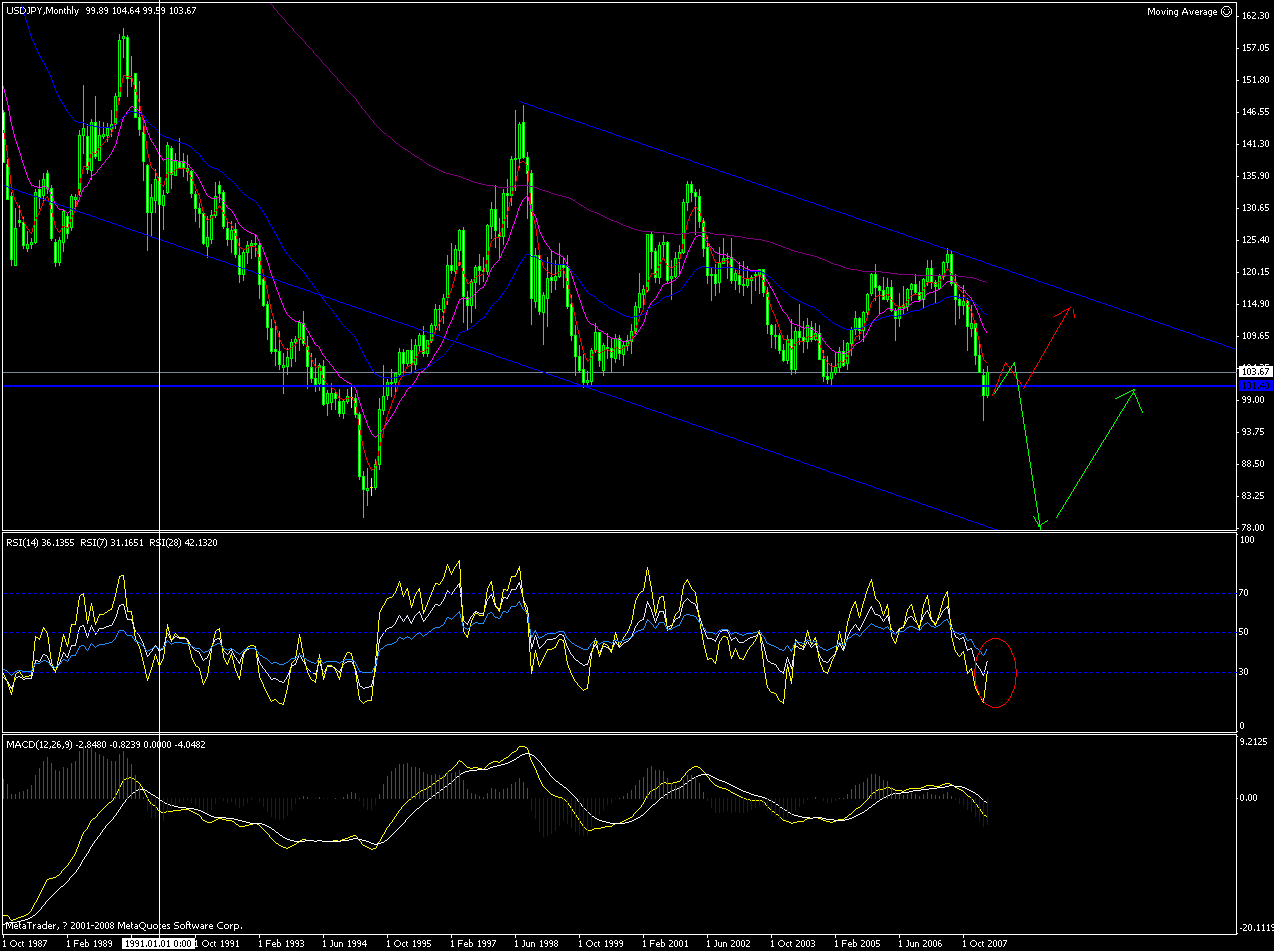Click the 103.67 current price label

(1253, 372)
